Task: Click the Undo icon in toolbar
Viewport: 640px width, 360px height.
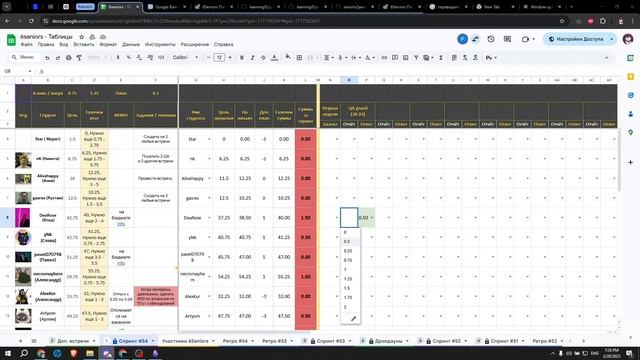Action: click(47, 58)
